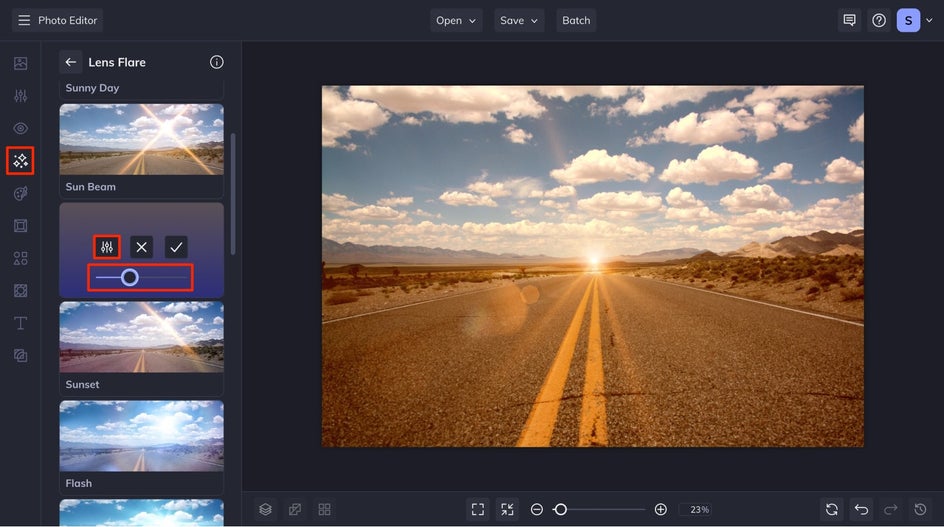The image size is (944, 527).
Task: Click the desert road photo canvas
Action: click(x=592, y=266)
